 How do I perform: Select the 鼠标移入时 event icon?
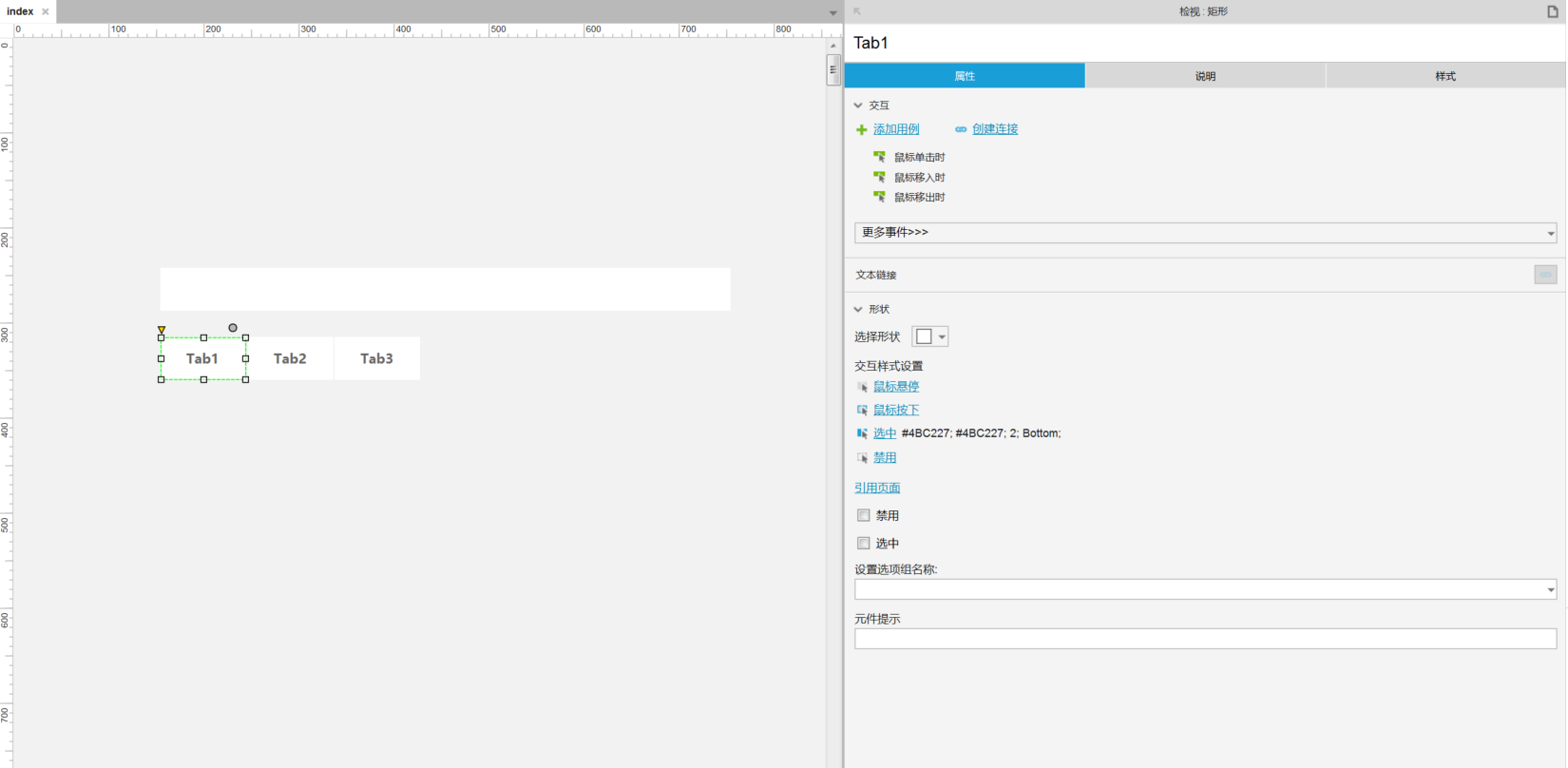[880, 177]
